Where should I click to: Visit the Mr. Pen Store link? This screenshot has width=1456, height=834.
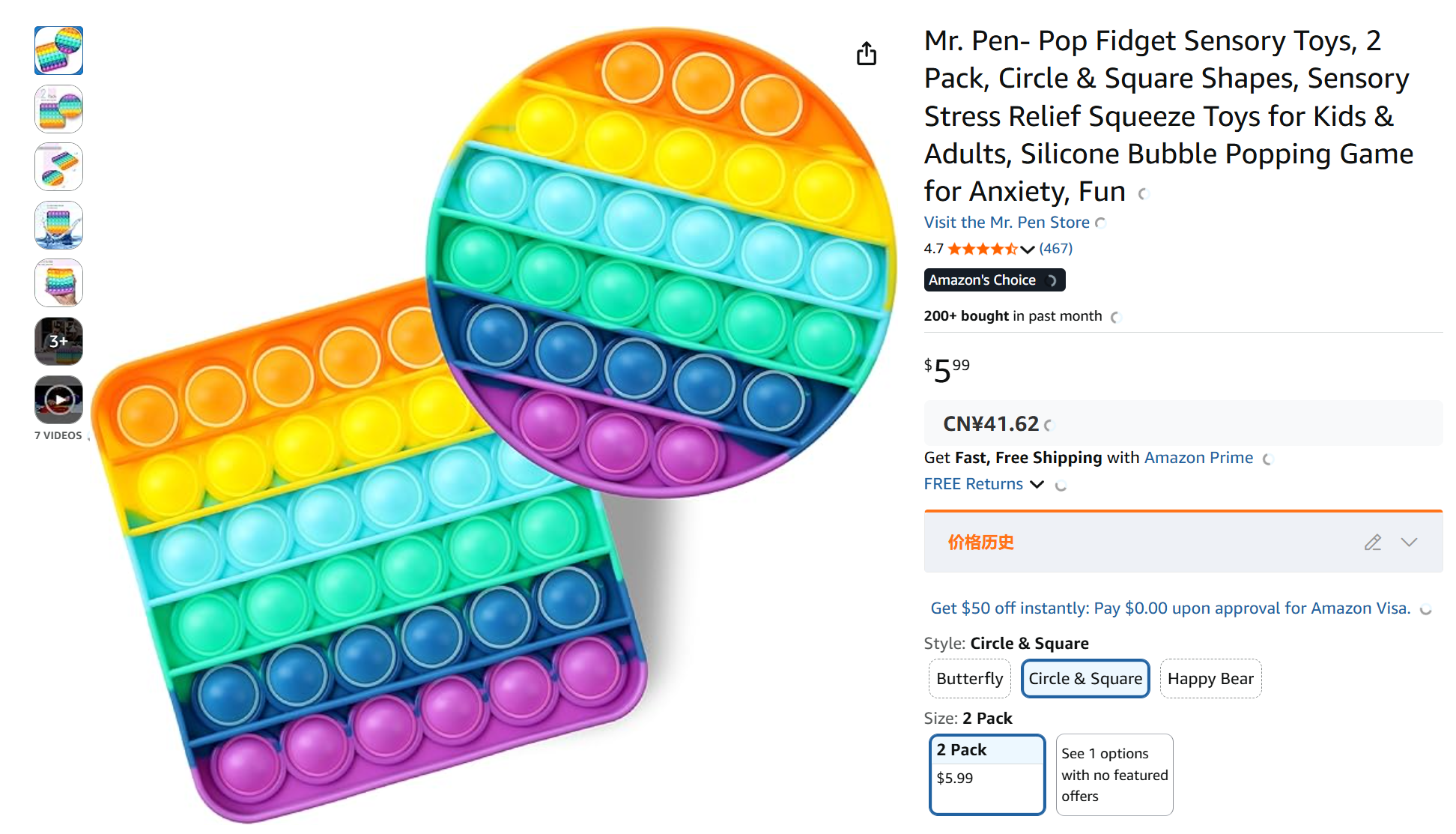[1006, 223]
